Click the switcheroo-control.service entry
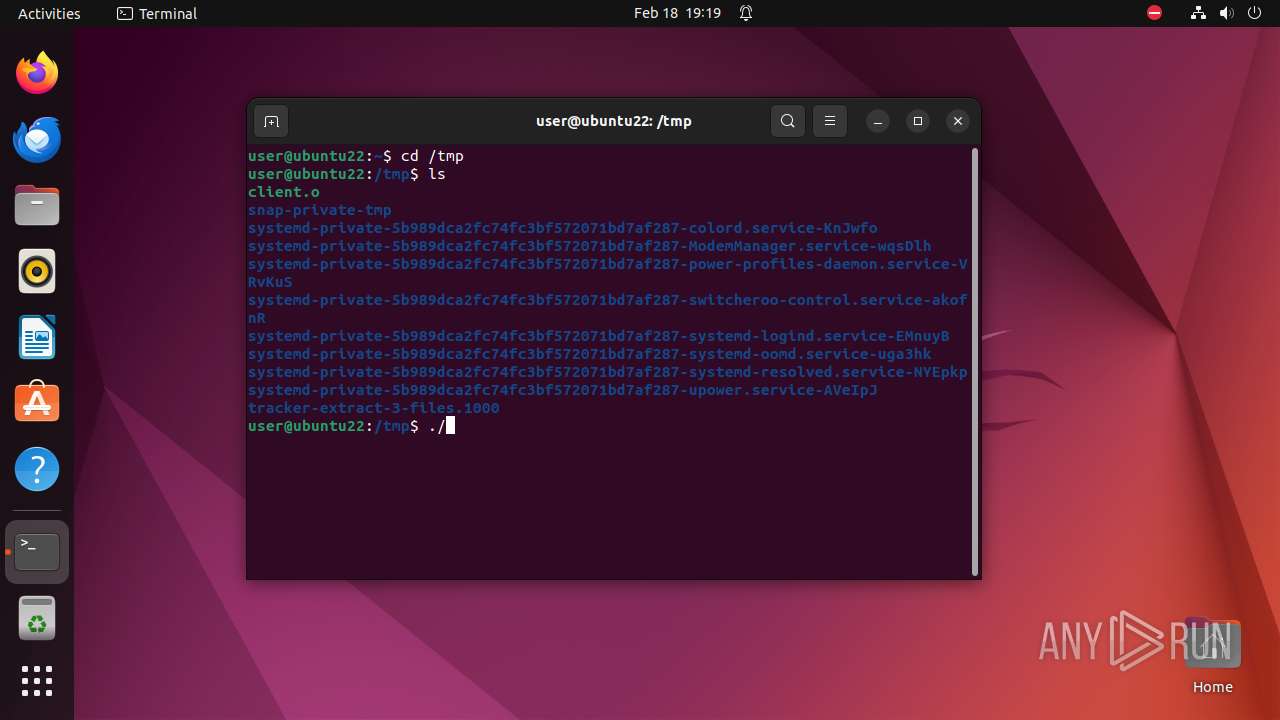Image resolution: width=1280 pixels, height=720 pixels. (608, 309)
